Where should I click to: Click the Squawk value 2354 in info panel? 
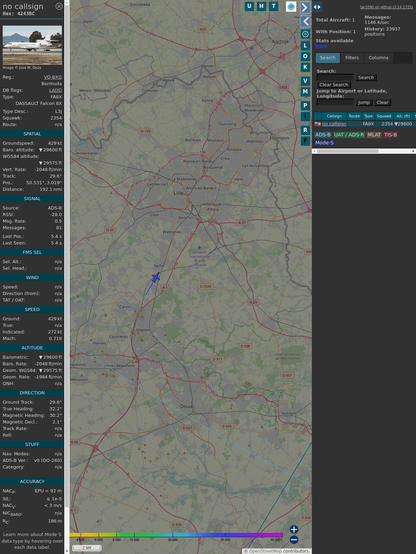(56, 118)
